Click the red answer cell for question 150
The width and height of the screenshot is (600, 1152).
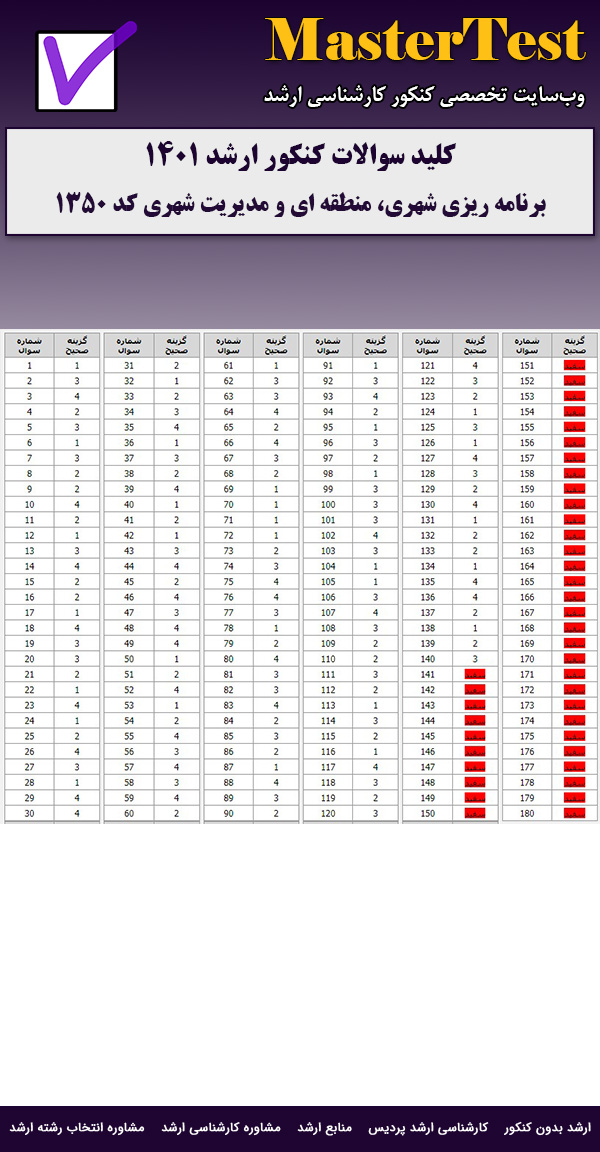click(477, 815)
